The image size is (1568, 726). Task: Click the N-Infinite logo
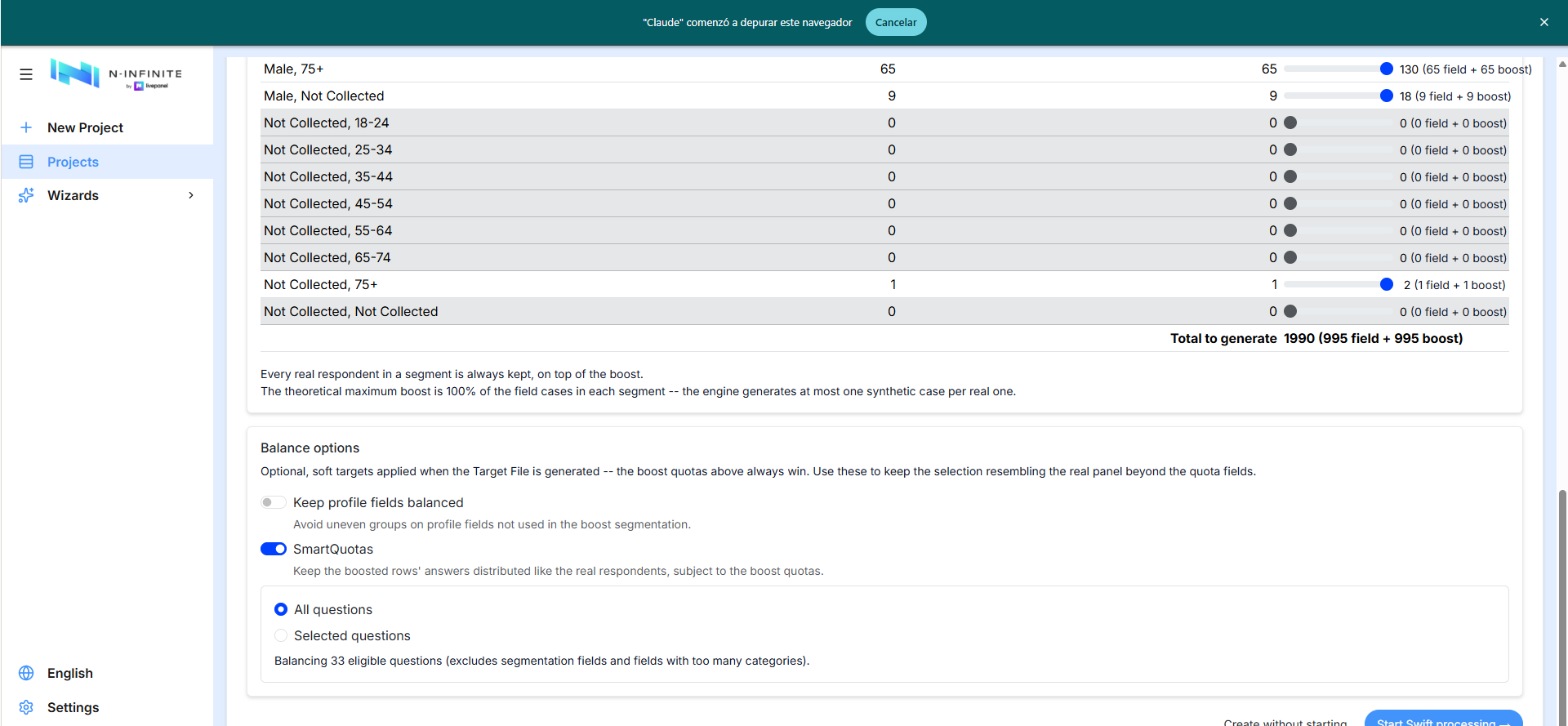coord(116,74)
